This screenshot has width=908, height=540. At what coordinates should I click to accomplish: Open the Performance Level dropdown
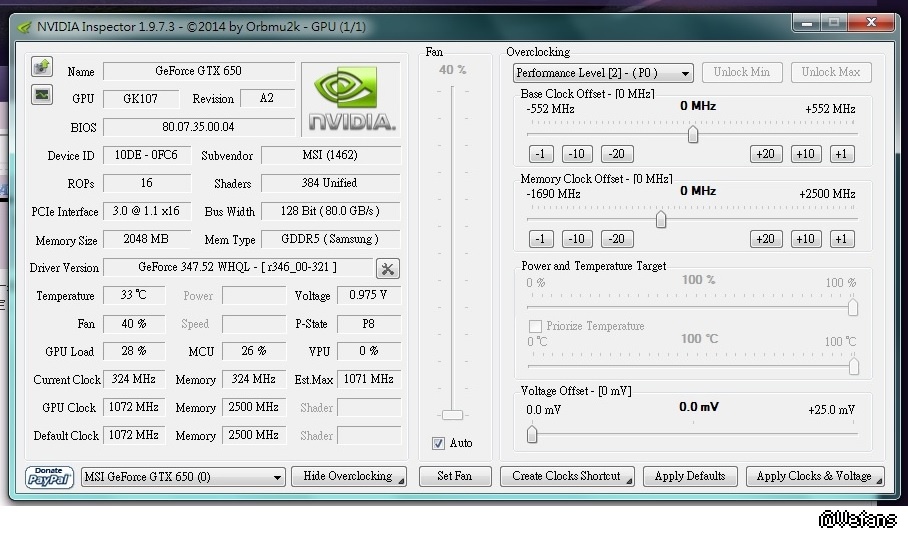(x=603, y=73)
